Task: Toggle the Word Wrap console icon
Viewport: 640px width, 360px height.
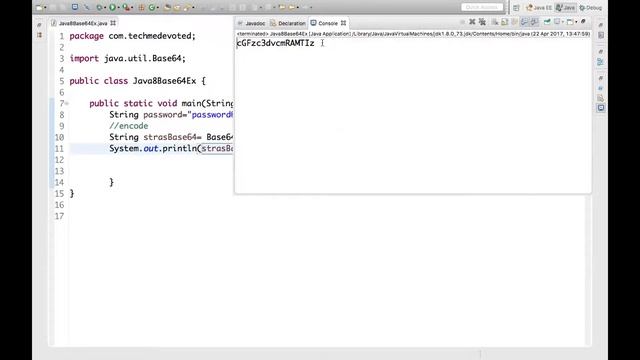Action: tap(514, 22)
